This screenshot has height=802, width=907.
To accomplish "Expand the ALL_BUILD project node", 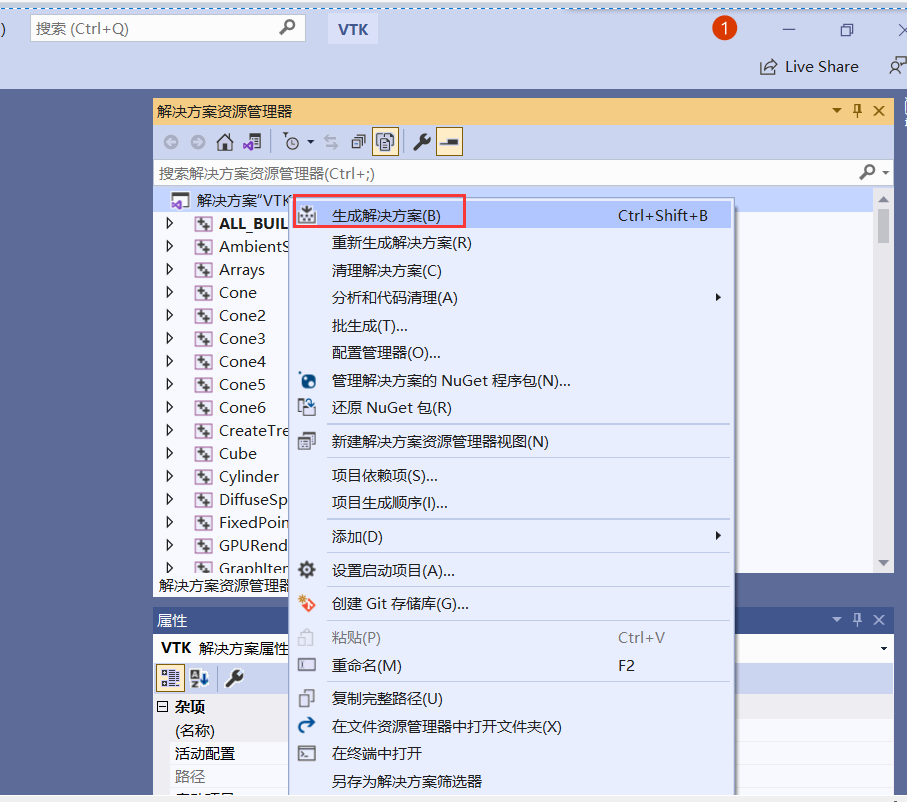I will click(x=169, y=223).
